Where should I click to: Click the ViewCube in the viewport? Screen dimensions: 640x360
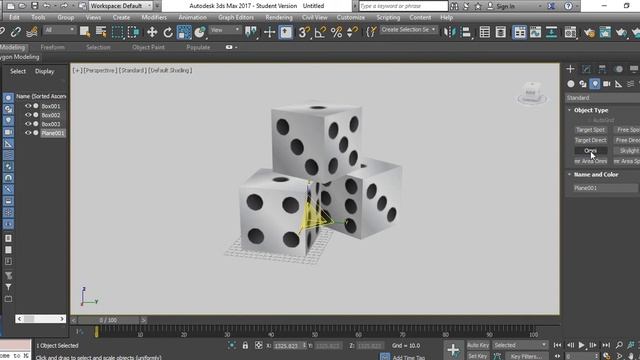point(532,93)
